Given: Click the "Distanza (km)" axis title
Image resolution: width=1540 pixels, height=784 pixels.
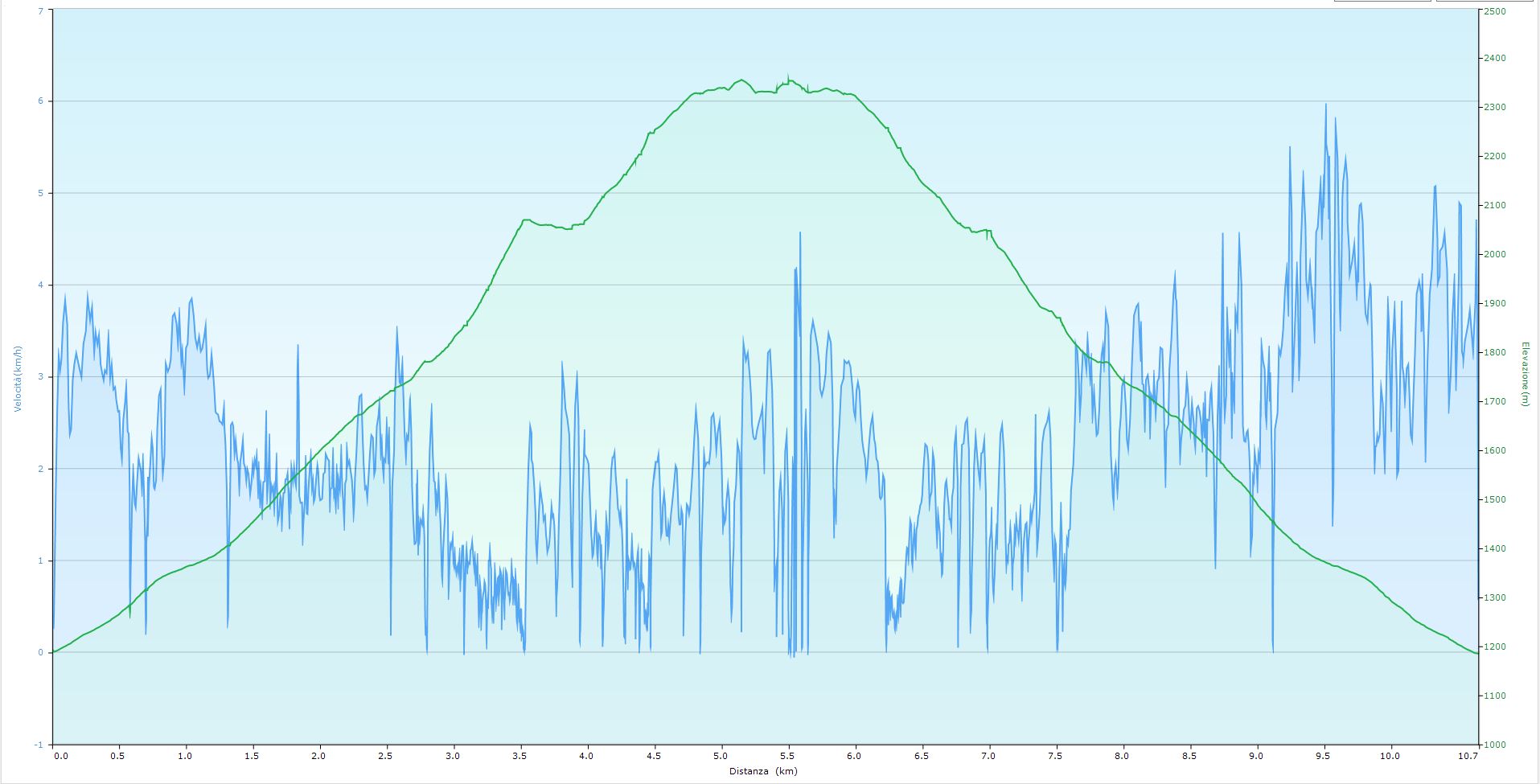Looking at the screenshot, I should (764, 771).
